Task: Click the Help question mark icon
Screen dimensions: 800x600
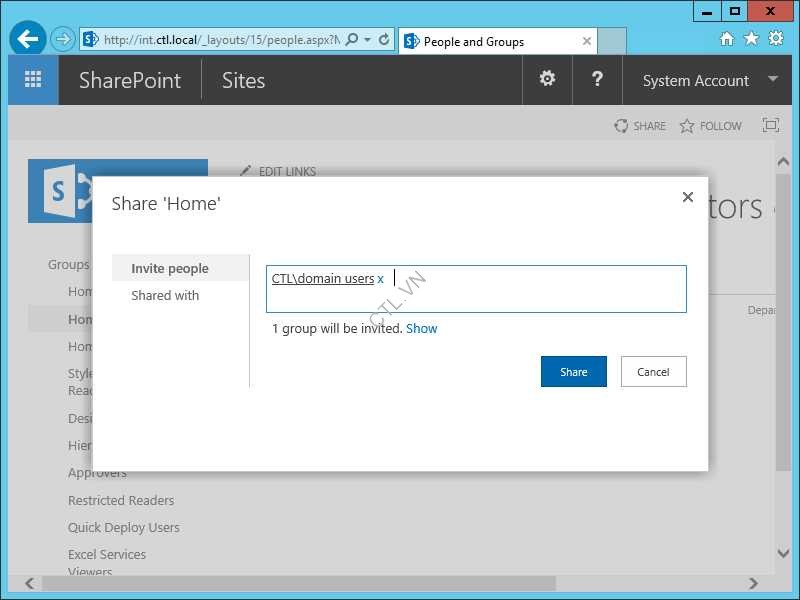Action: click(x=597, y=79)
